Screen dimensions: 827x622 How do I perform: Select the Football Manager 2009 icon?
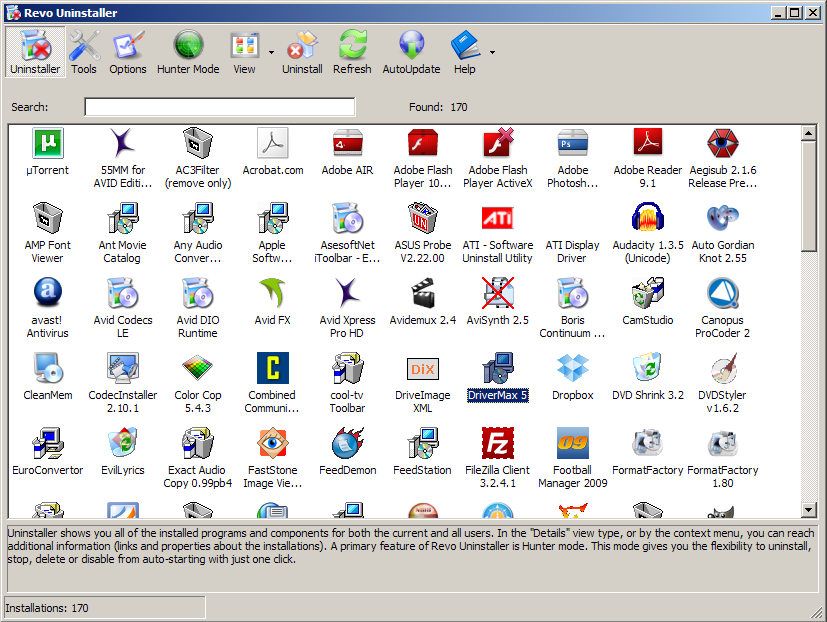(573, 445)
